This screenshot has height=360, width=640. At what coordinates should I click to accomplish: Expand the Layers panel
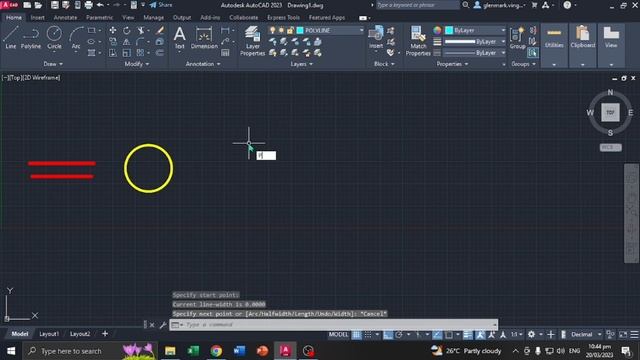point(302,64)
